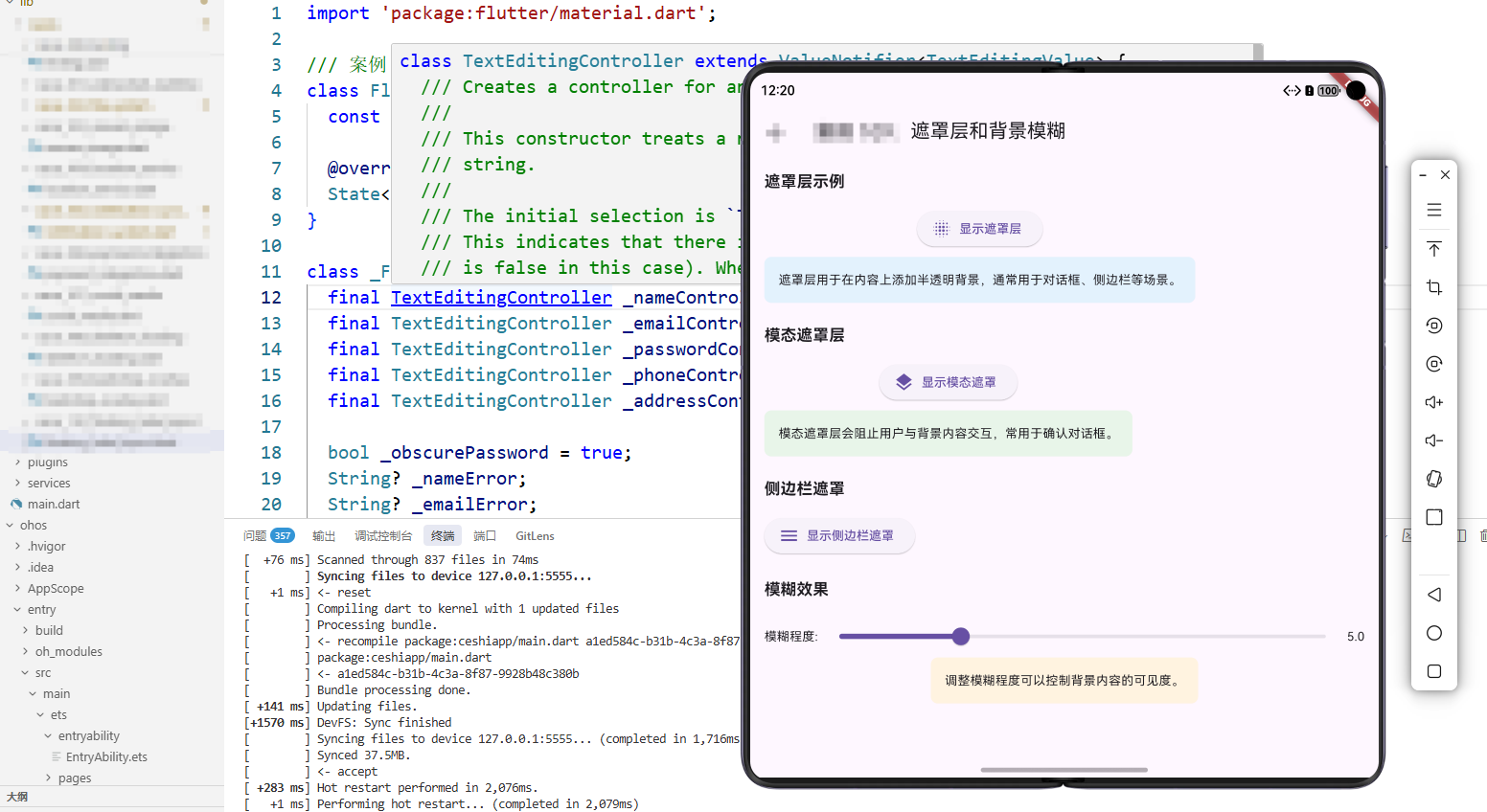Switch to the 输出 panel tab
1487x812 pixels.
pyautogui.click(x=324, y=535)
